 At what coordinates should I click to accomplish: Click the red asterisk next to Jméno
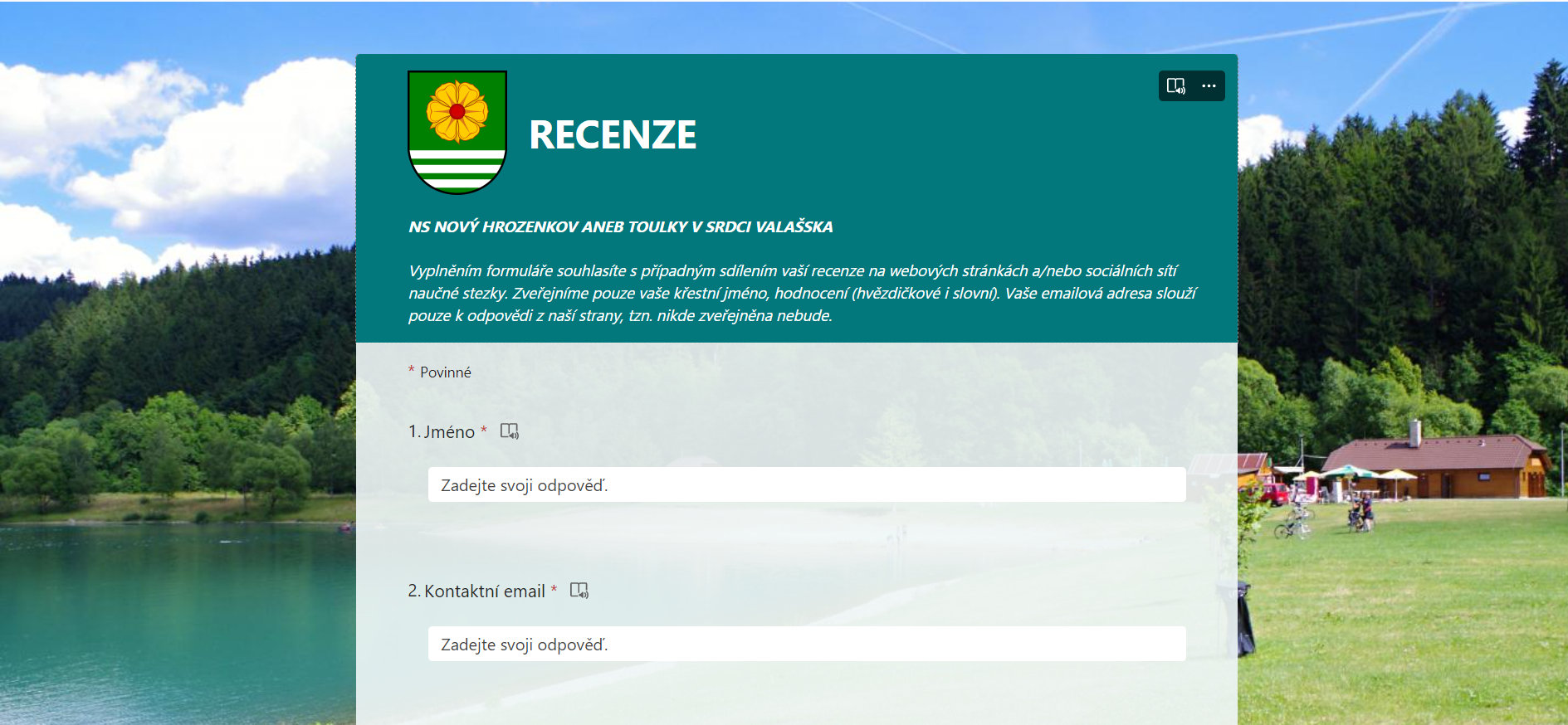[484, 431]
